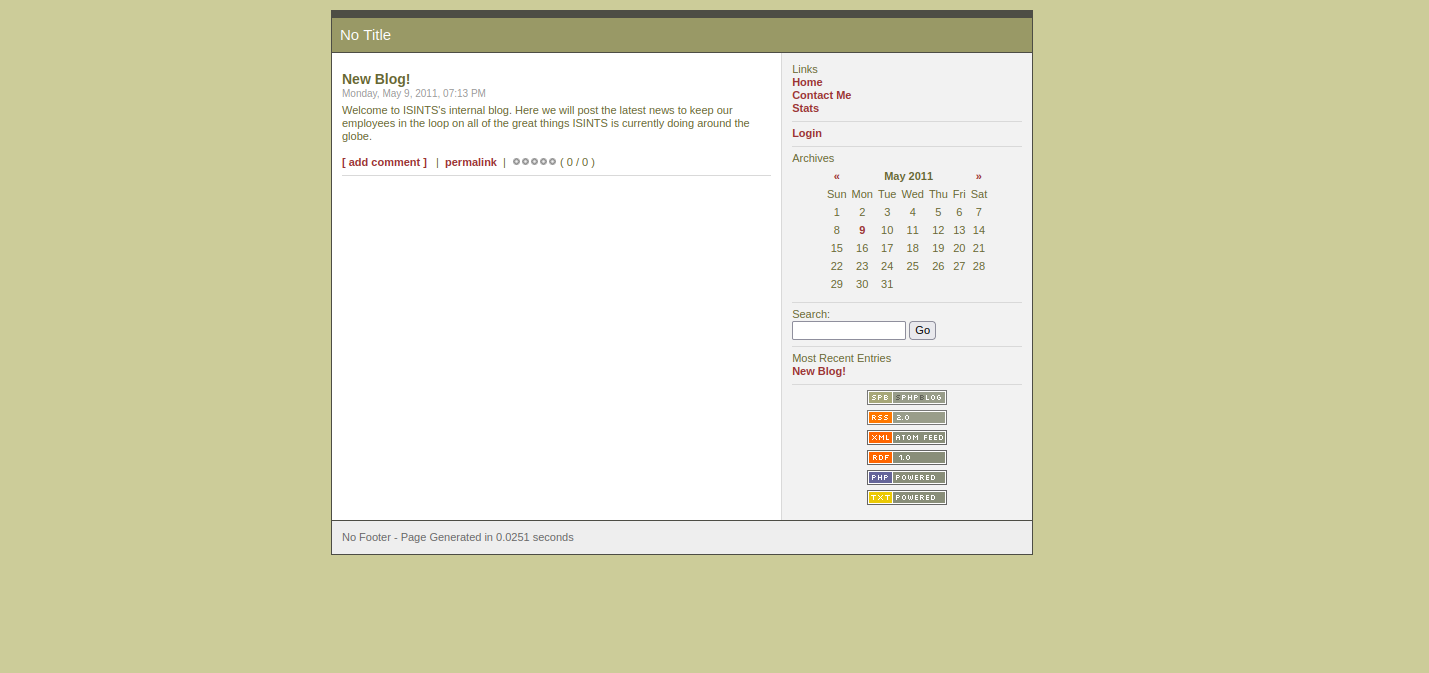
Task: Click calendar day 28
Action: pos(979,266)
